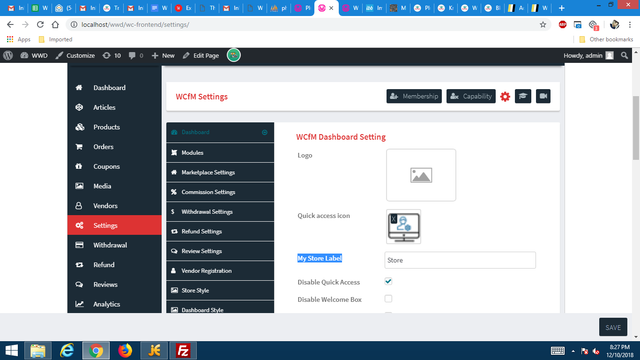Click Customize in the admin bar
Screen dimensions: 640x360
(x=75, y=56)
